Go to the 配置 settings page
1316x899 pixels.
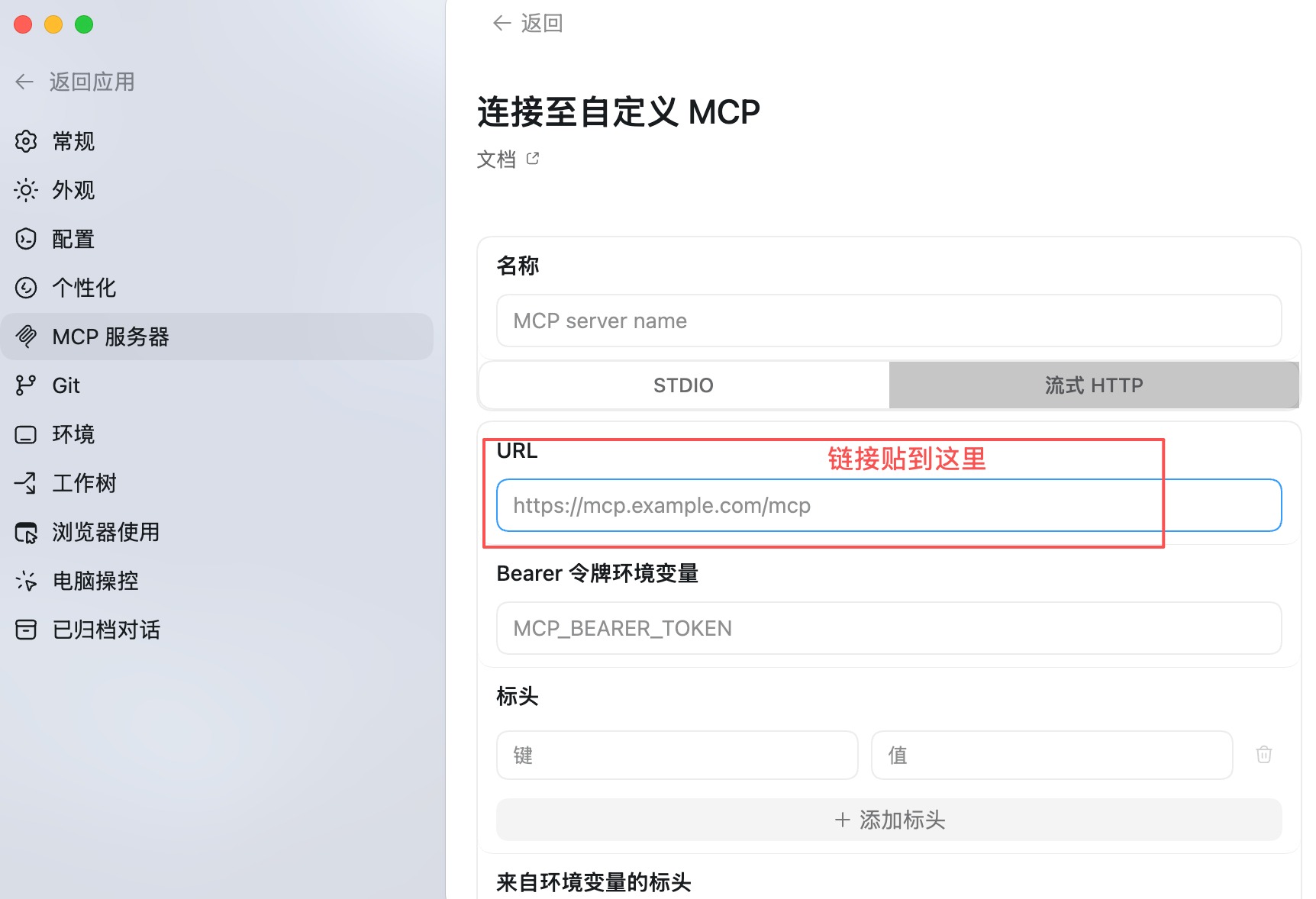click(217, 239)
